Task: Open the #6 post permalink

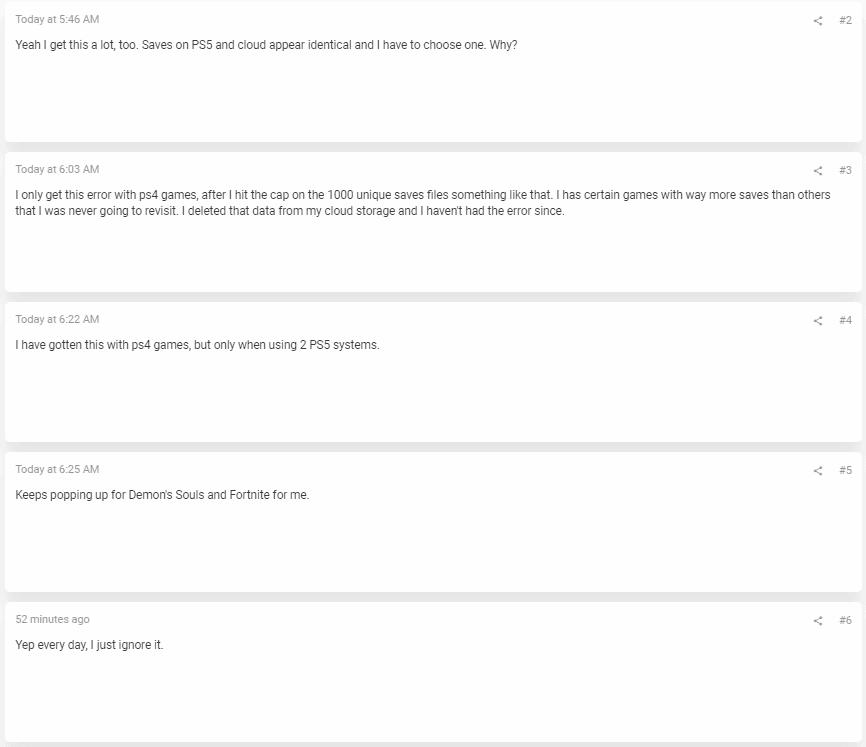Action: [845, 621]
